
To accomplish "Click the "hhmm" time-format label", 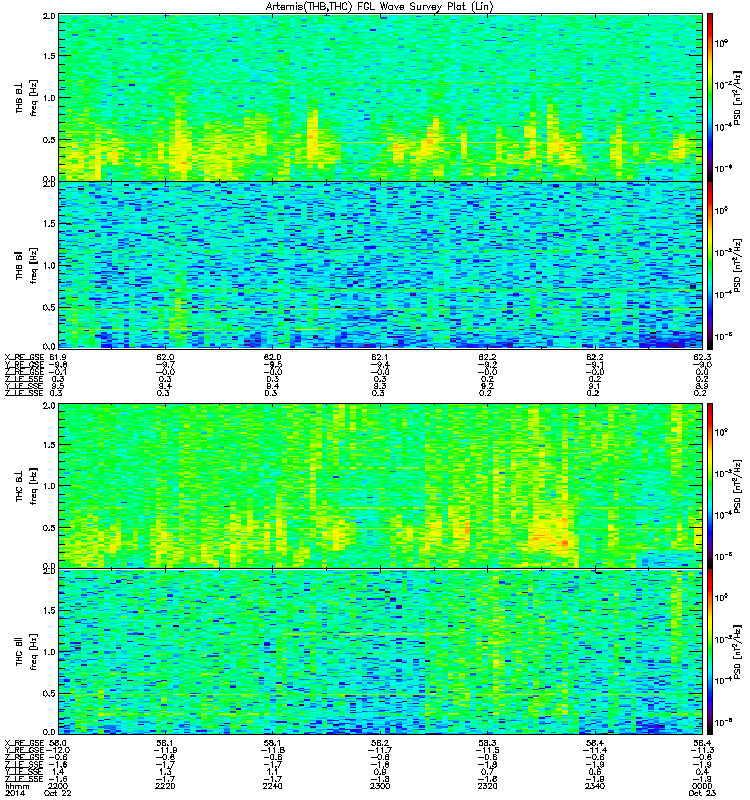I will (17, 786).
